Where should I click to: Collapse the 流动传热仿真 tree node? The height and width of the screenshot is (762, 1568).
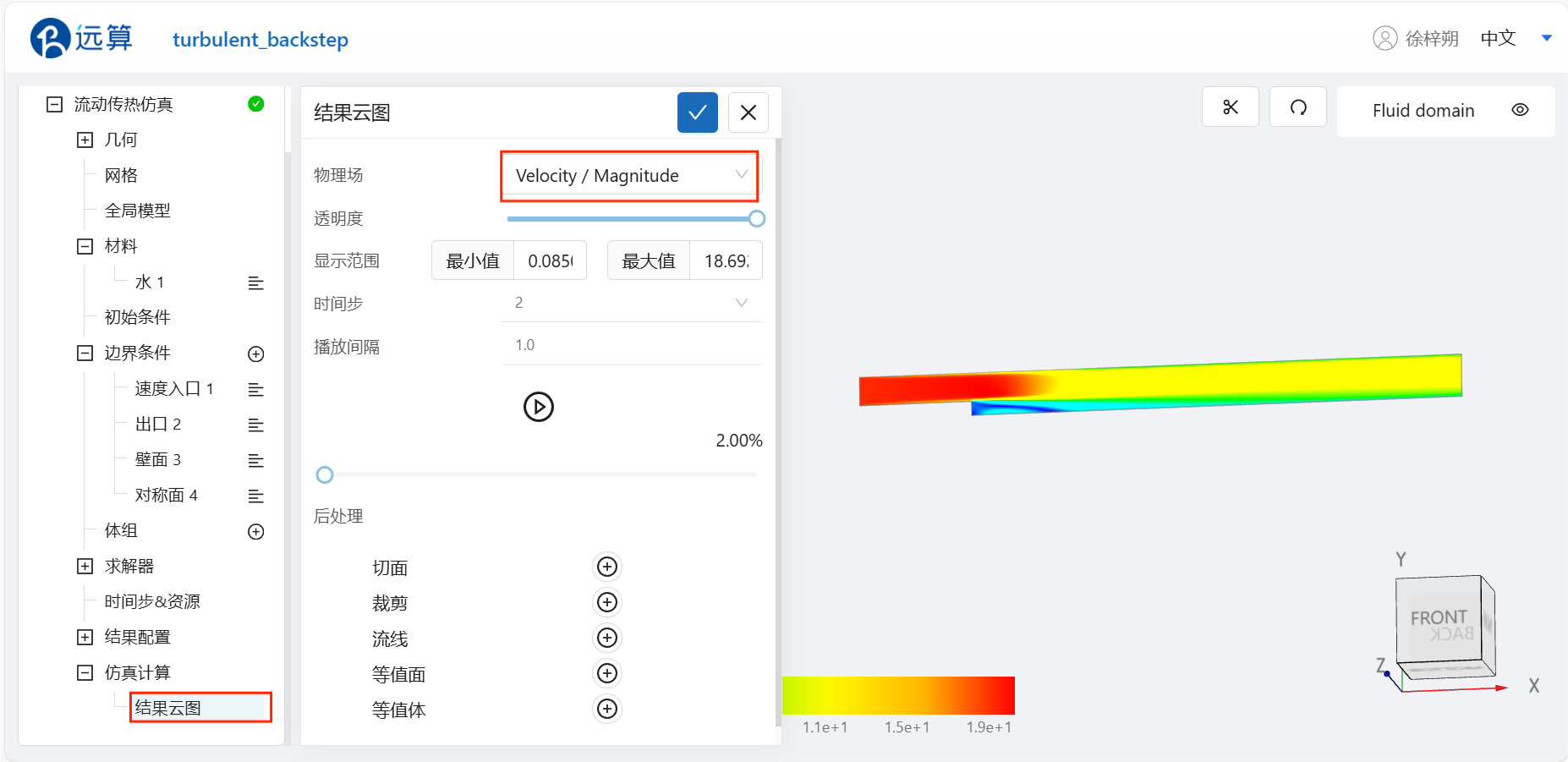[x=55, y=104]
